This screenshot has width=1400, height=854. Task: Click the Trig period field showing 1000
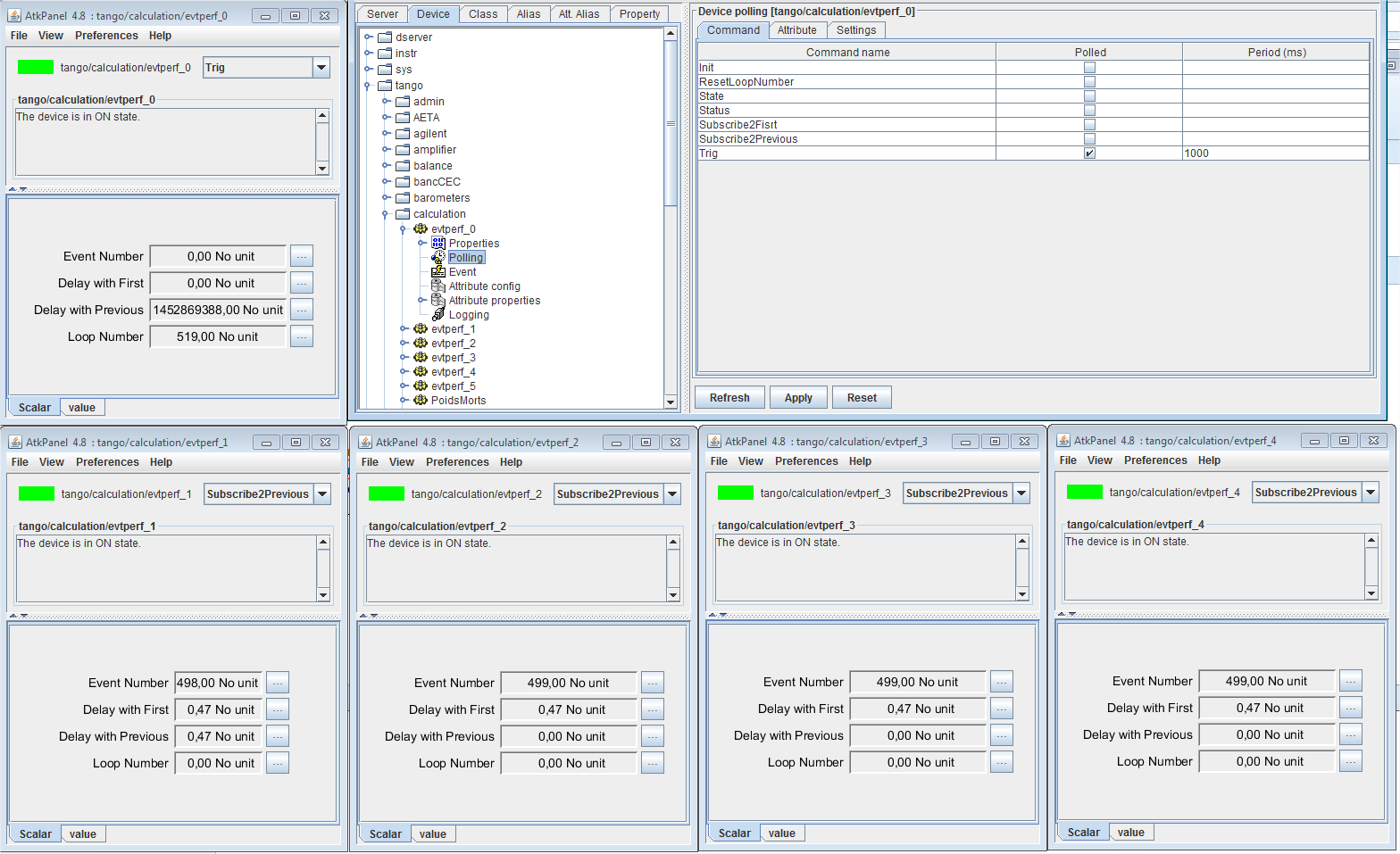pyautogui.click(x=1276, y=153)
